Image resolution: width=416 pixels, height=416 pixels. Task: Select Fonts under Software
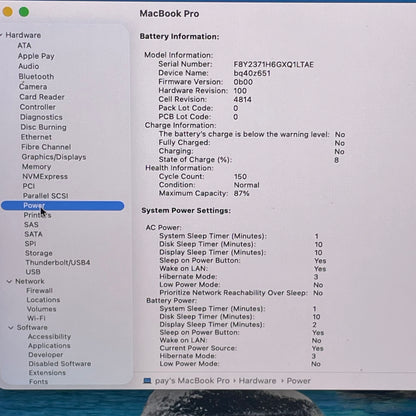(38, 381)
